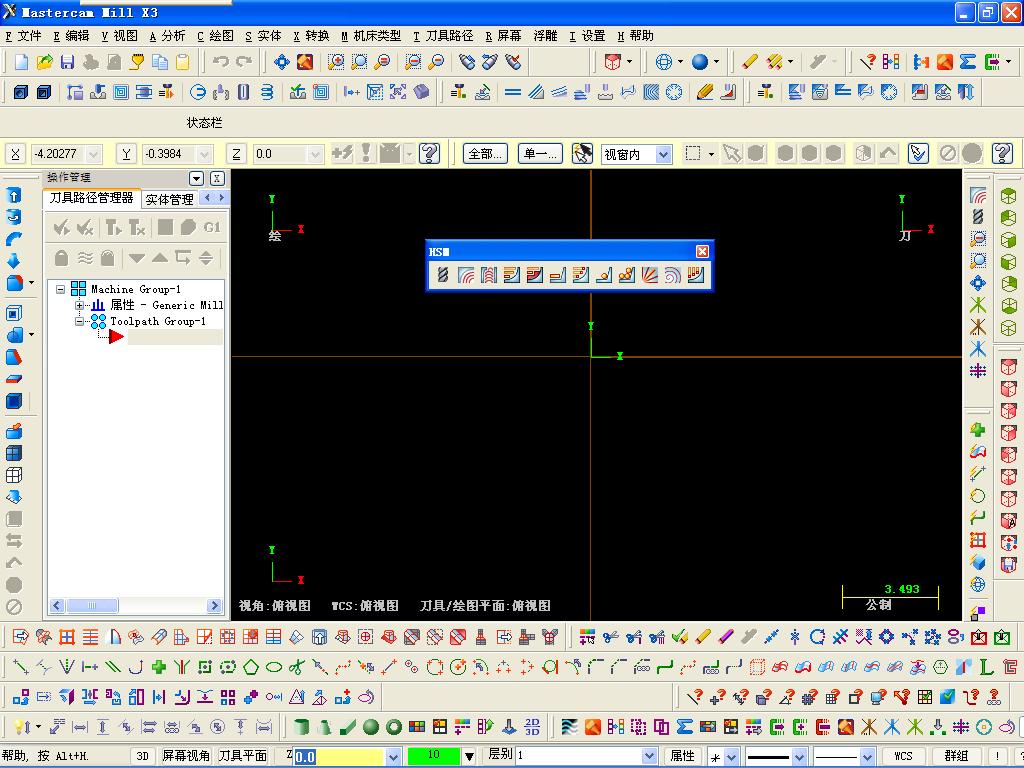
Task: Click the 群组 button
Action: point(956,756)
